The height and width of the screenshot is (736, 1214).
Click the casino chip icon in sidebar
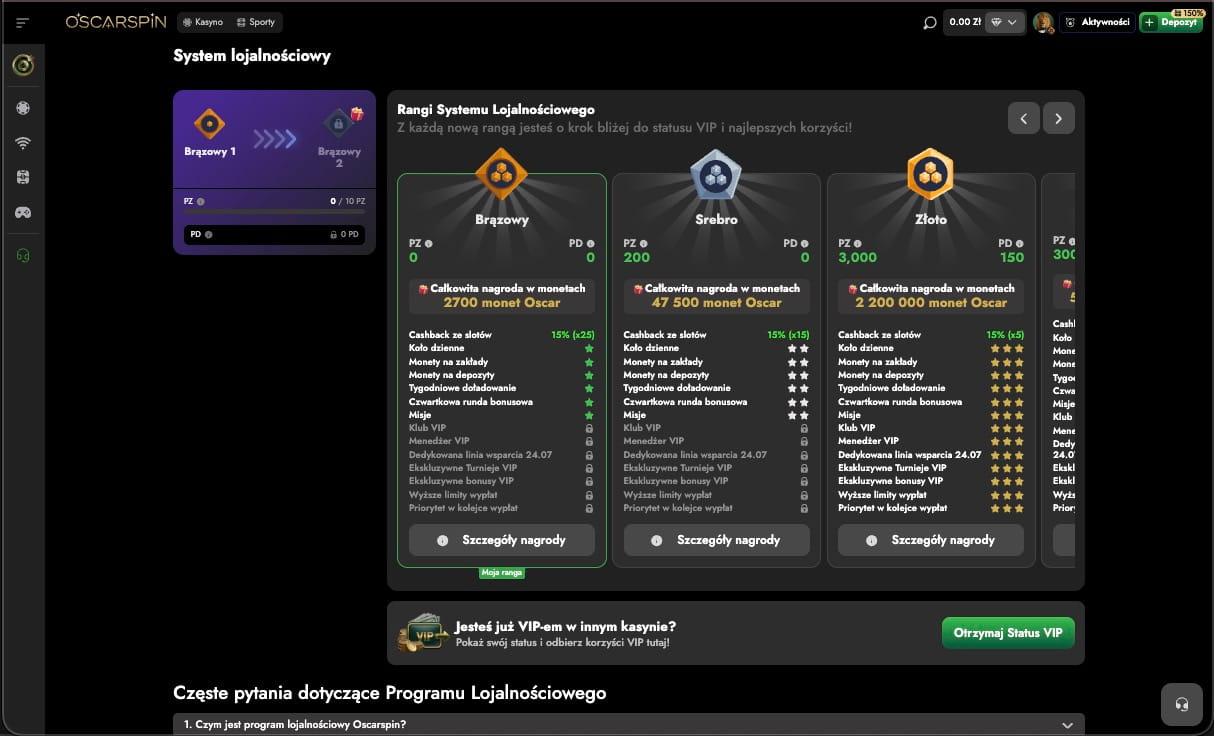(x=23, y=108)
